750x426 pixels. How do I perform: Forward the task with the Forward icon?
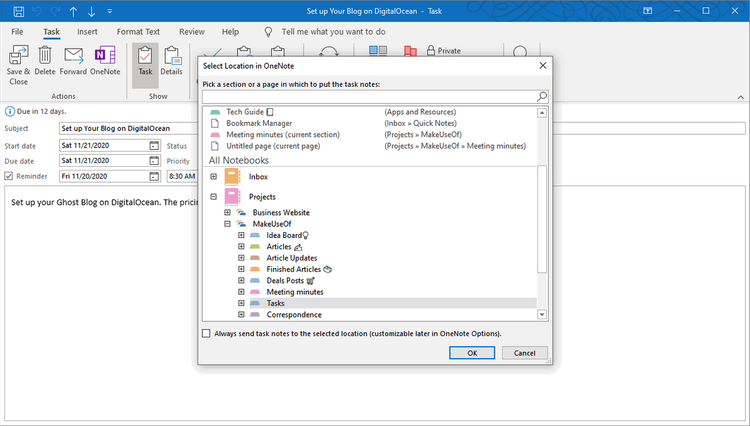coord(73,61)
